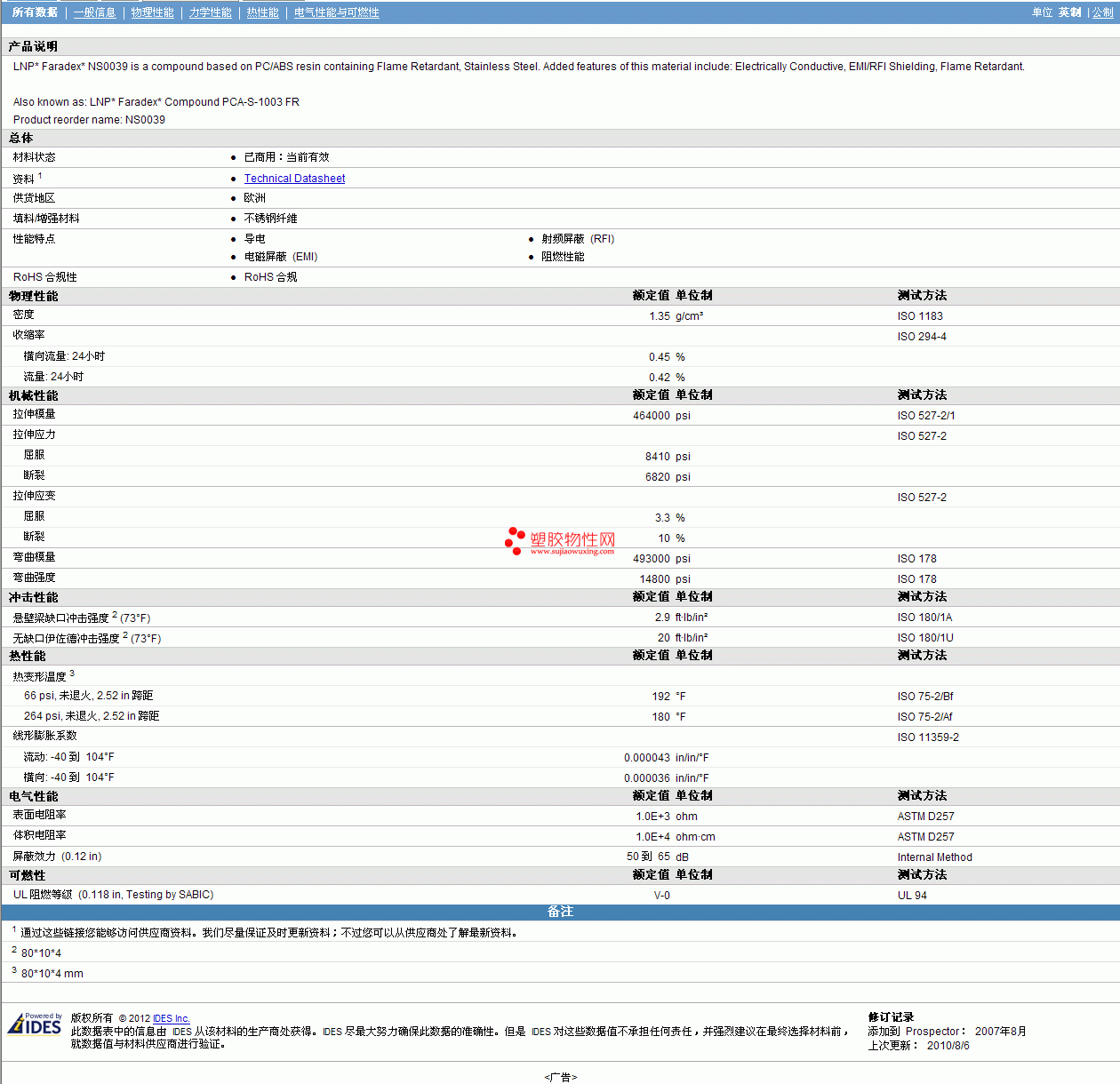Open the Technical Datasheet link

pyautogui.click(x=294, y=179)
